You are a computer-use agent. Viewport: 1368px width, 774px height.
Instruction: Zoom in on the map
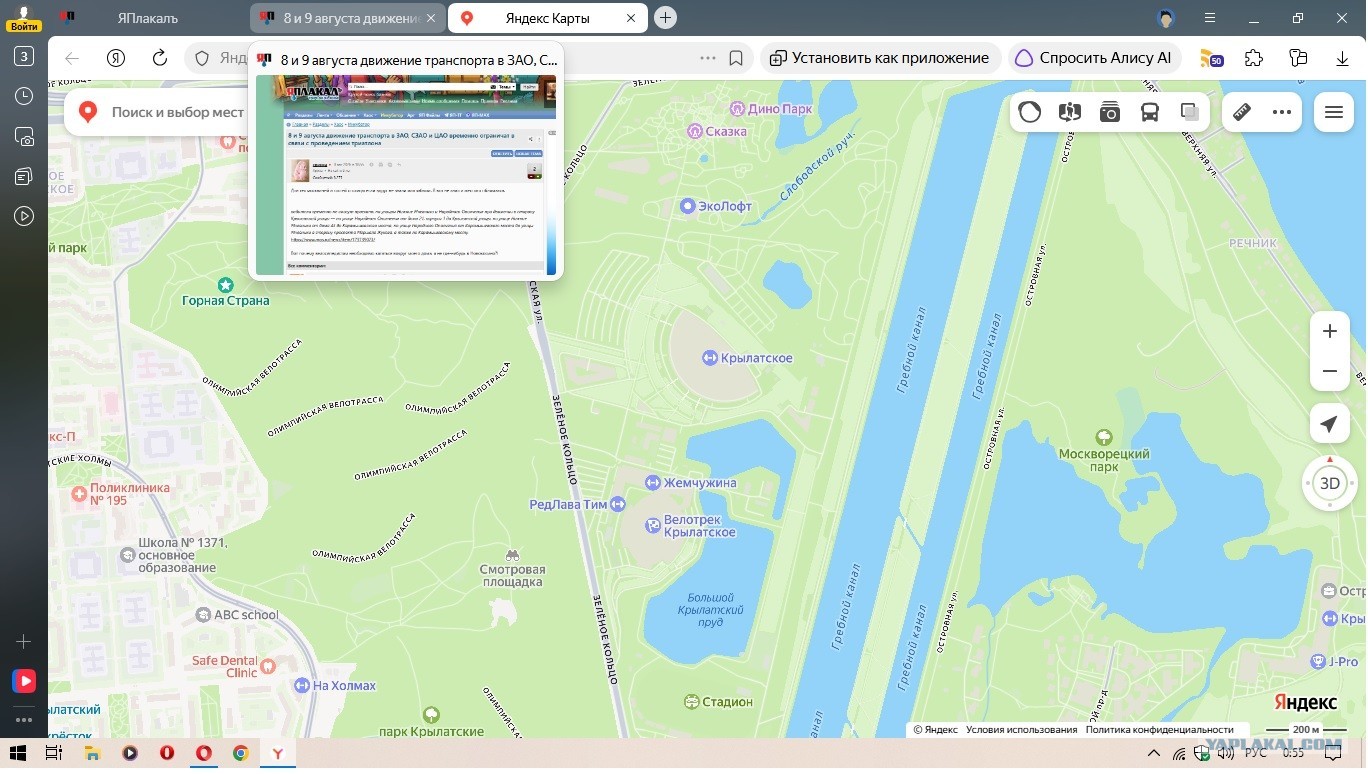(1329, 331)
